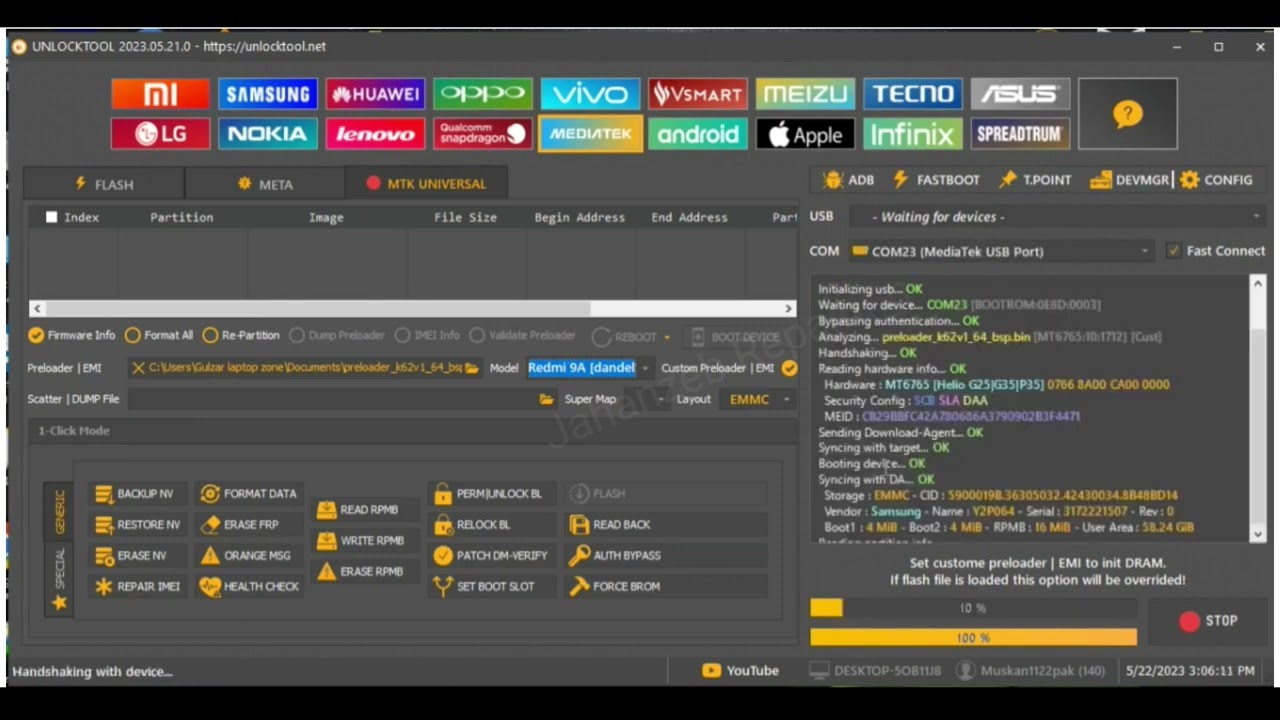This screenshot has width=1280, height=720.
Task: Open CONFIG settings
Action: pyautogui.click(x=1216, y=180)
